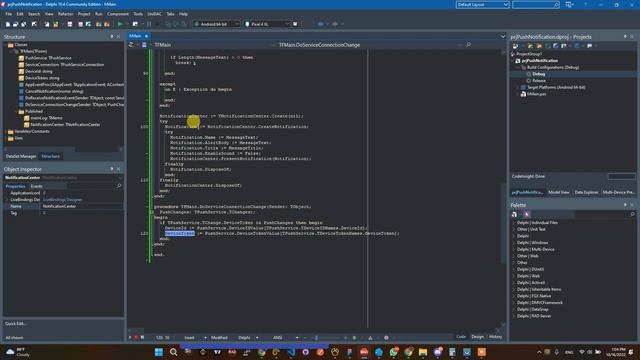This screenshot has height=360, width=640.
Task: Switch to the Design view tab
Action: coord(477,337)
